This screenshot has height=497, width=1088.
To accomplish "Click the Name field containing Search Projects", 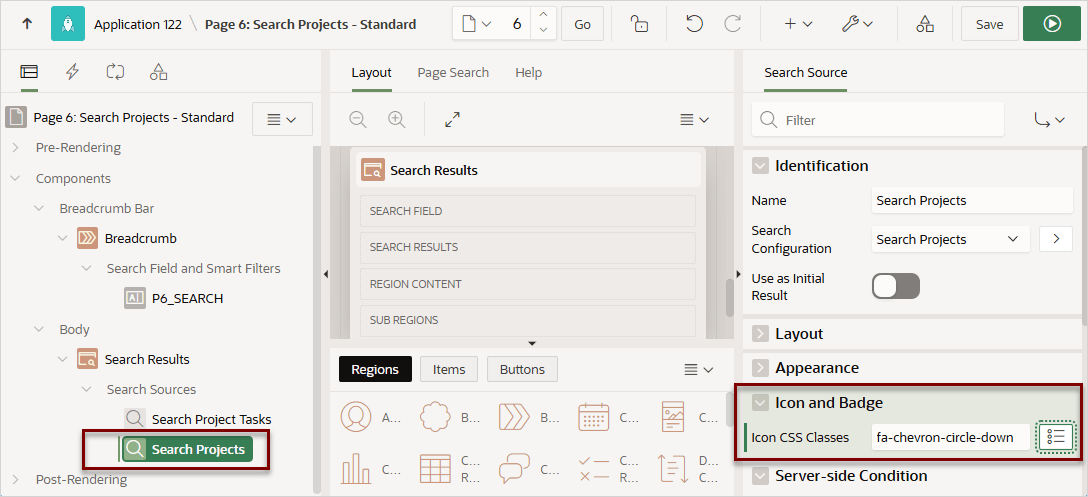I will (x=973, y=201).
